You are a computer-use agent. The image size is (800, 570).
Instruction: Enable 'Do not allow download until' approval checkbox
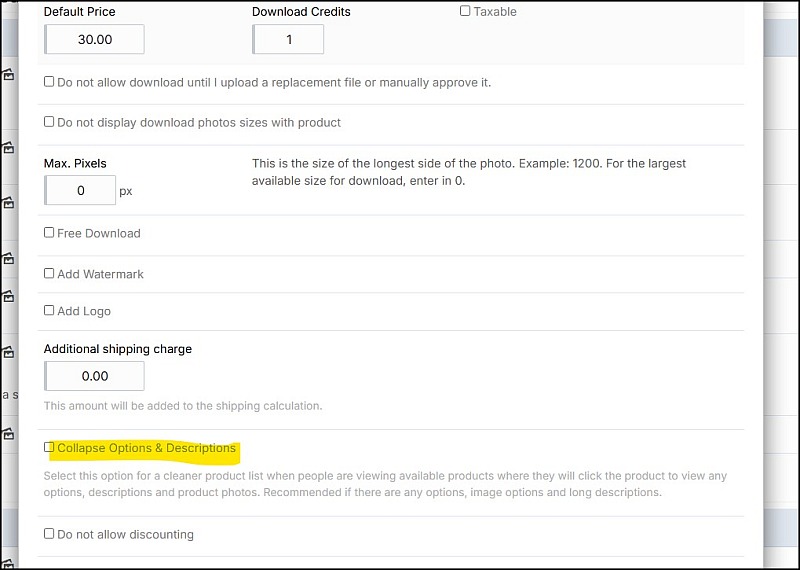[49, 82]
